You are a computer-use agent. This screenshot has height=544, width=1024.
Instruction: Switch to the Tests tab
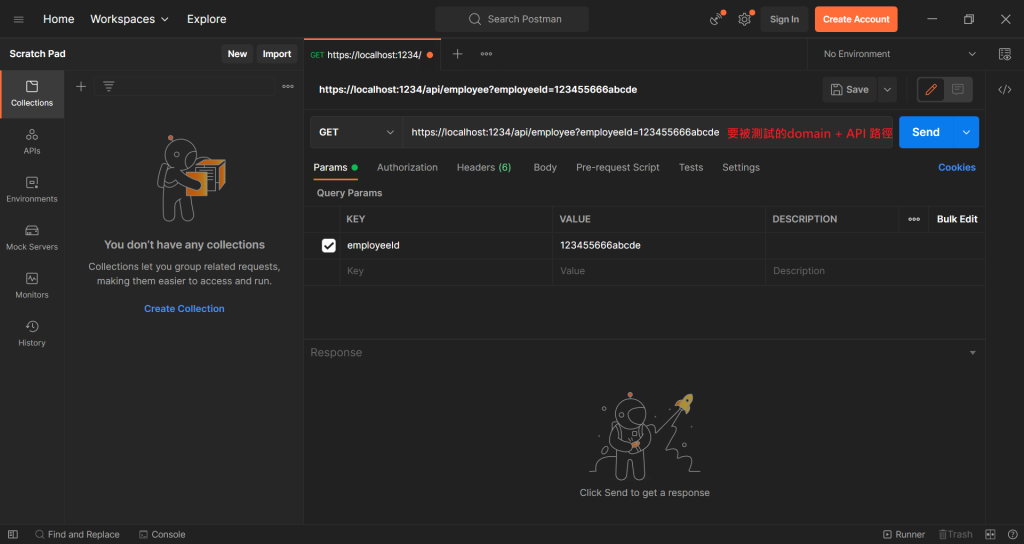click(691, 167)
